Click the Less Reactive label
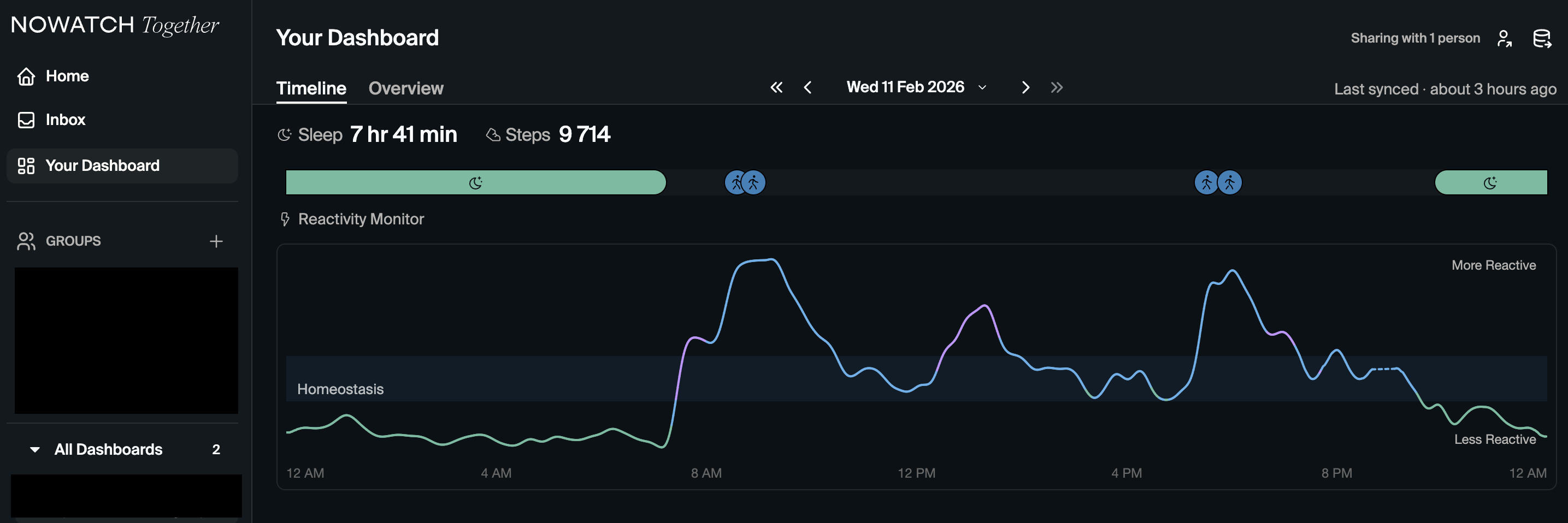 click(1495, 439)
